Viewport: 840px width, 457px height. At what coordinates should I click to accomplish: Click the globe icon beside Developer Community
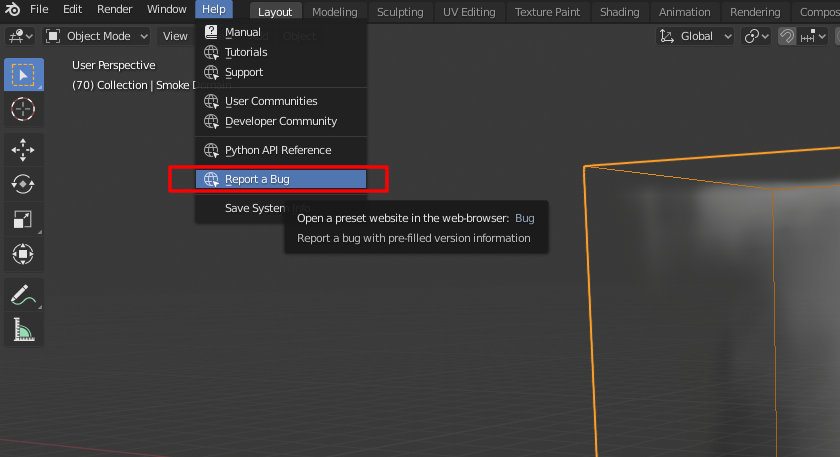211,121
